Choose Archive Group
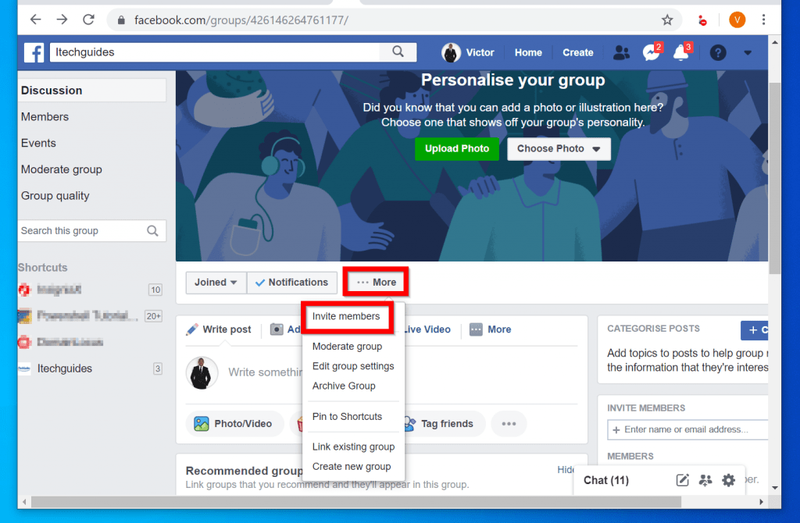 [x=344, y=386]
